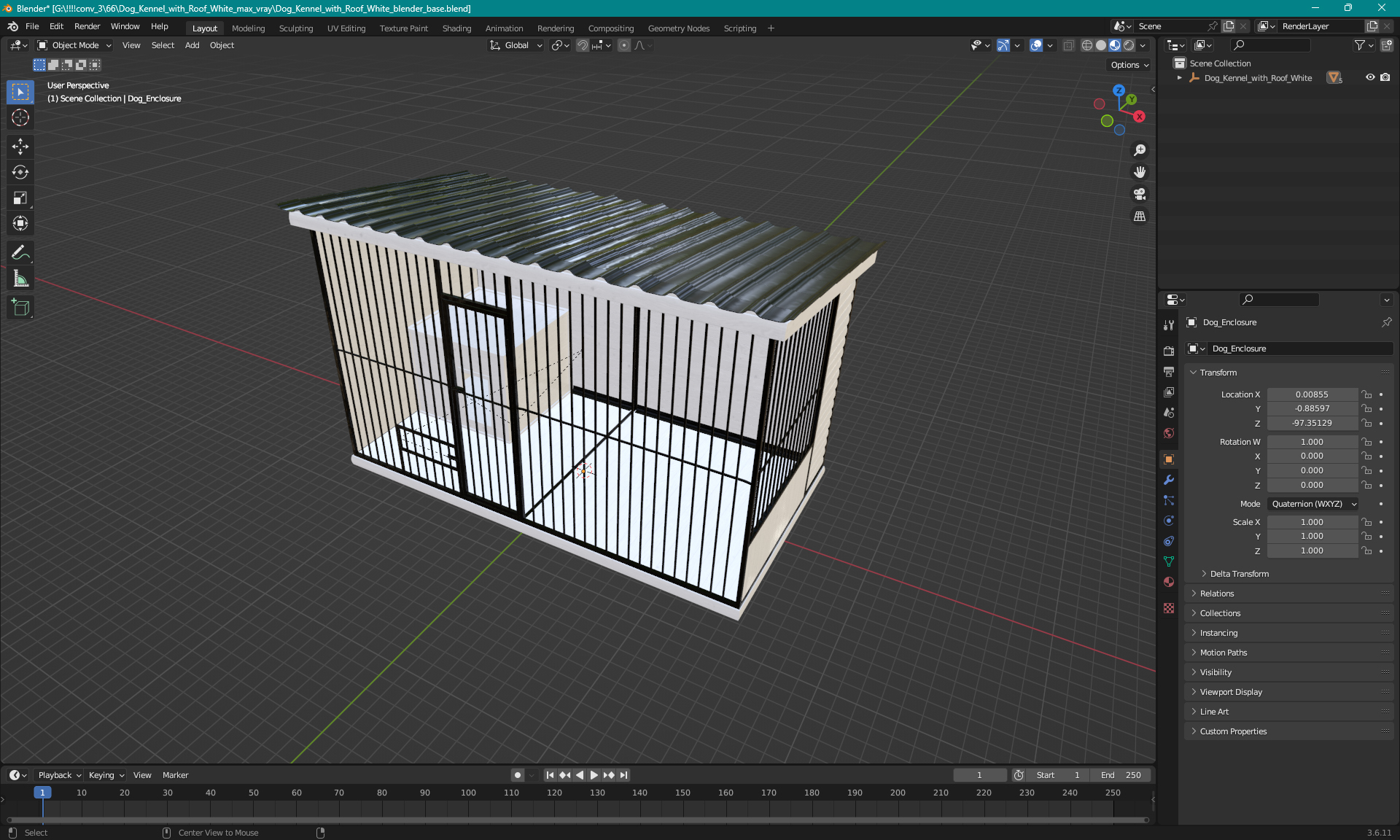Viewport: 1400px width, 840px height.
Task: Activate the Move tool
Action: coord(20,147)
